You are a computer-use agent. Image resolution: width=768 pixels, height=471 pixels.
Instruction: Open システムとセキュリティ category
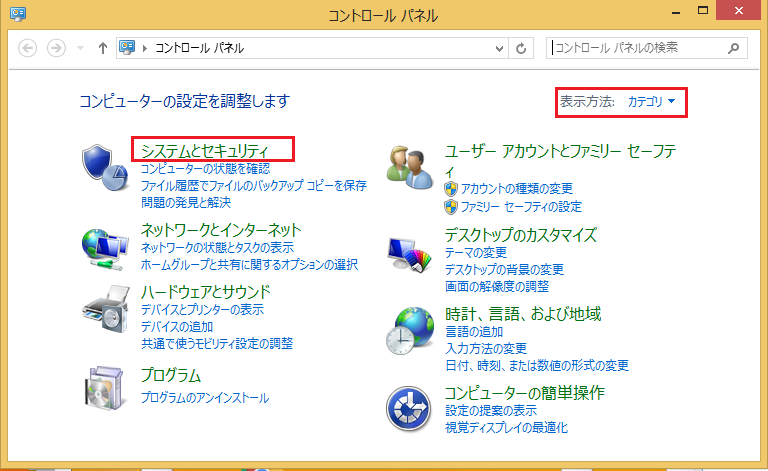coord(205,150)
